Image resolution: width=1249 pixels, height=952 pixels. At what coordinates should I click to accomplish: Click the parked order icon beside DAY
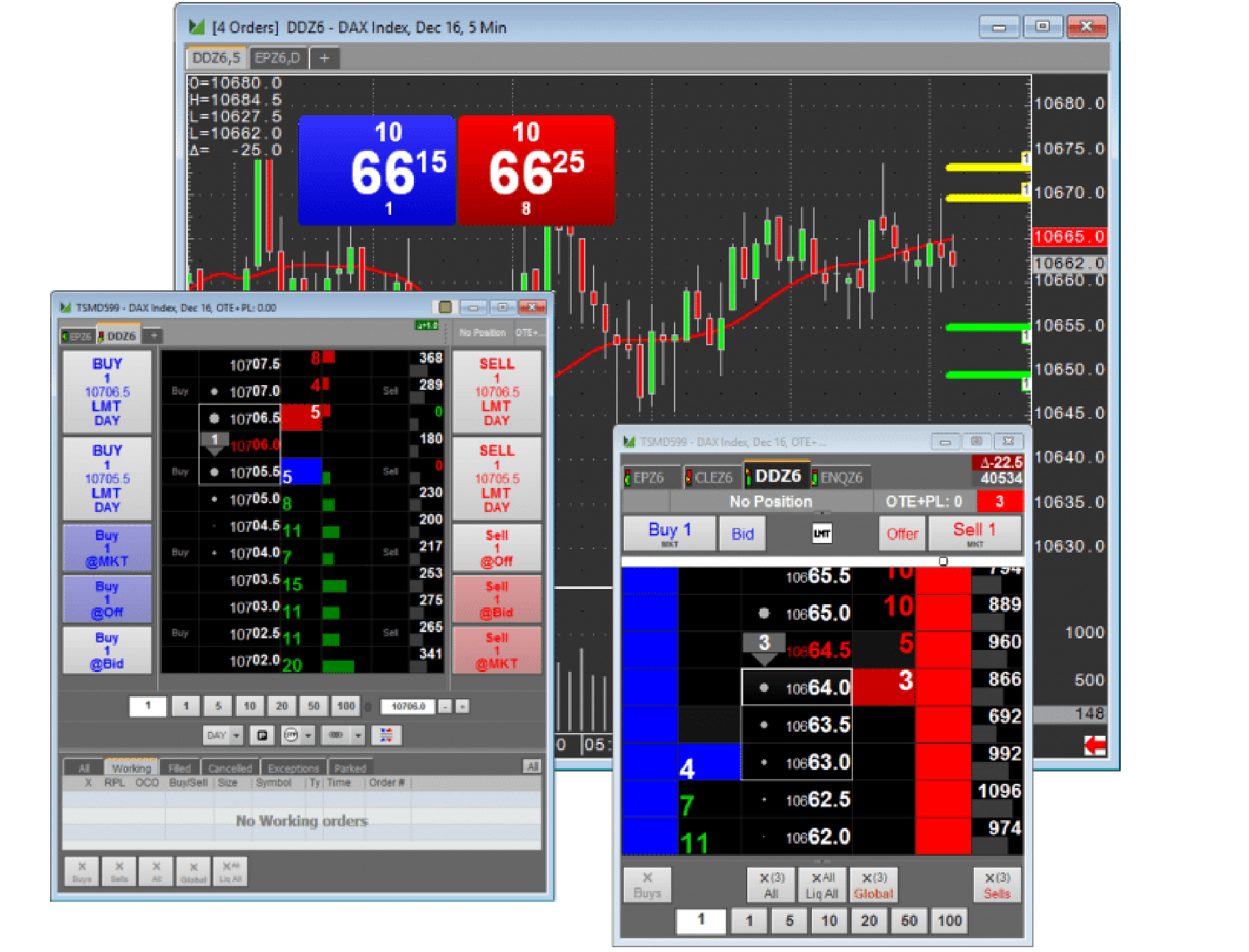click(261, 735)
